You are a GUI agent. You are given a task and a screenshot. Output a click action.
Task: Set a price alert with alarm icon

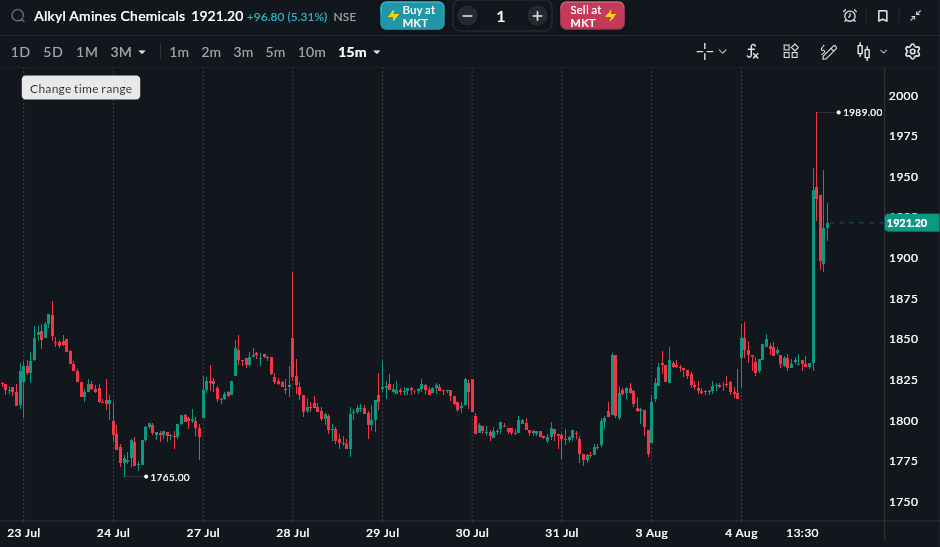(849, 16)
